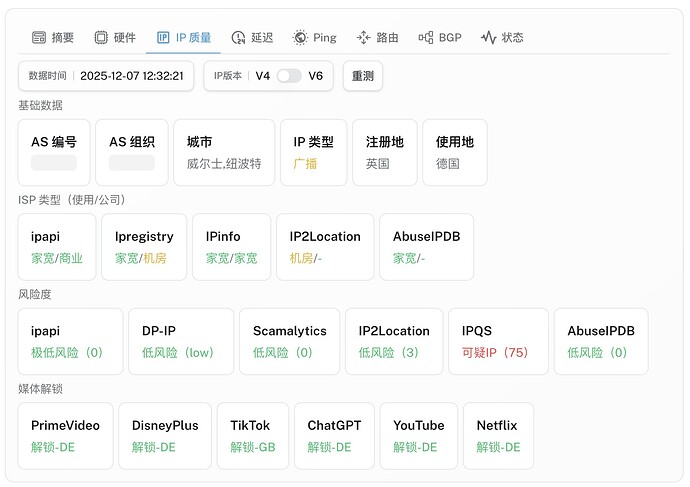
Task: Click the V6 label
Action: point(316,76)
